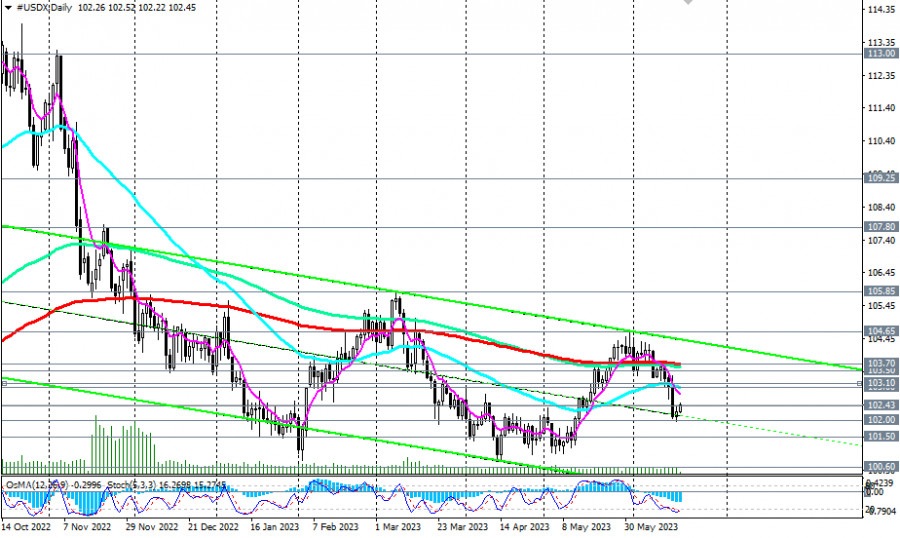Viewport: 900px width, 538px height.
Task: Click the OsMA(12,26,9) indicator label
Action: click(x=37, y=485)
